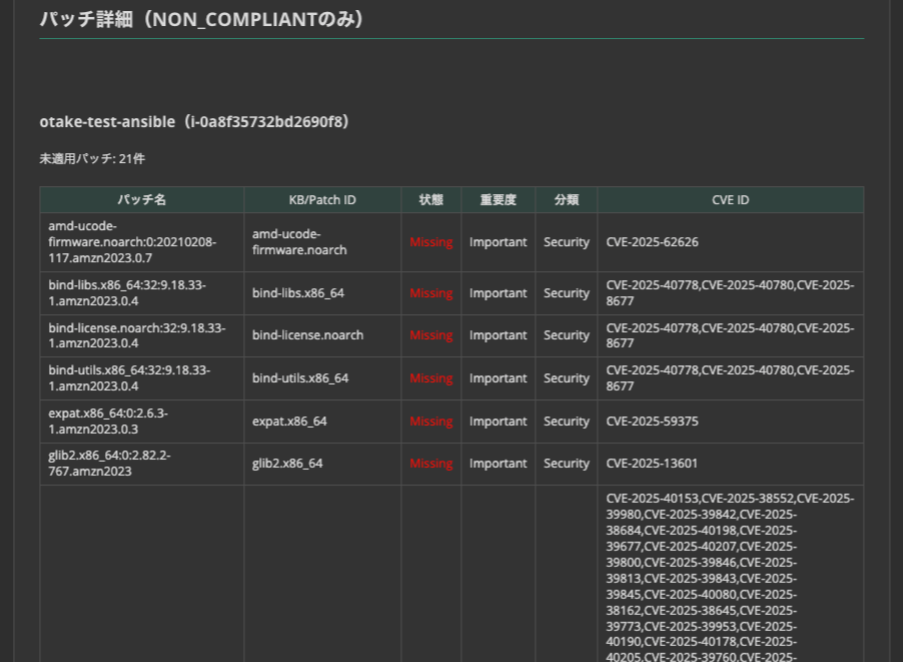
Task: Click the 状態 column header
Action: point(431,200)
